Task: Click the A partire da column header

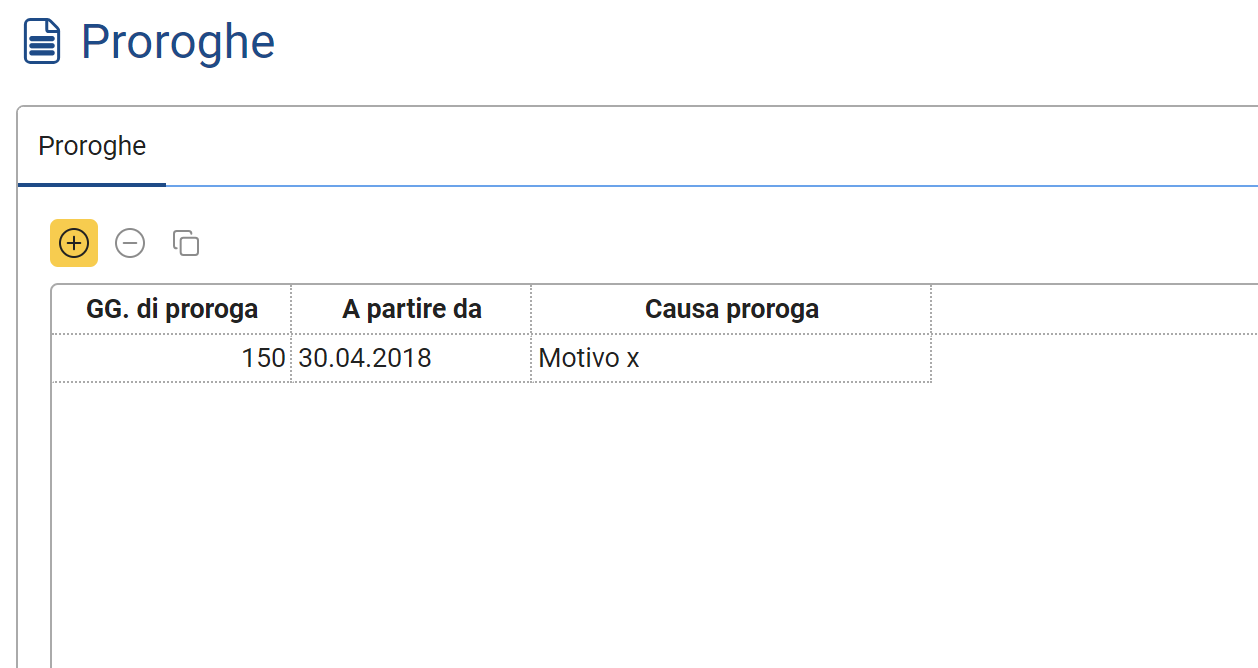Action: pos(412,310)
